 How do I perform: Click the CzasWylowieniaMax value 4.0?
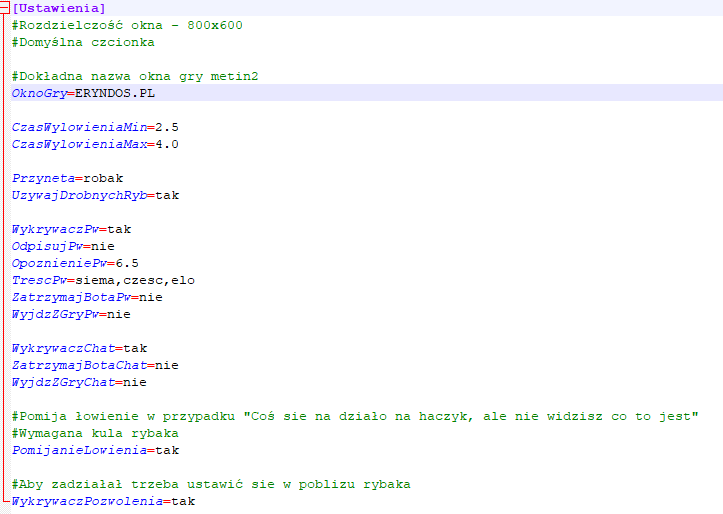coord(167,144)
